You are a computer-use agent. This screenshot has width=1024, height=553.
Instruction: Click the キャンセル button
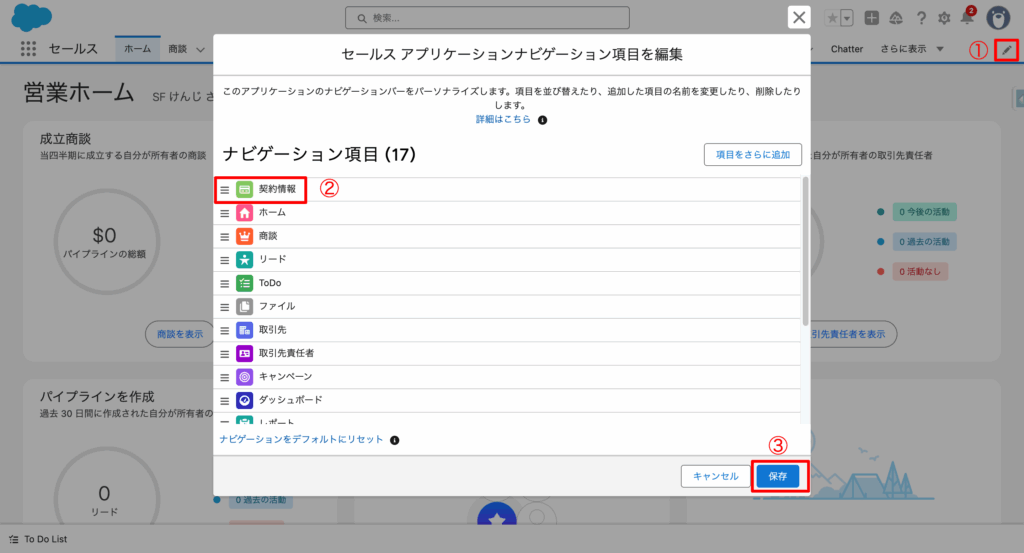(715, 476)
